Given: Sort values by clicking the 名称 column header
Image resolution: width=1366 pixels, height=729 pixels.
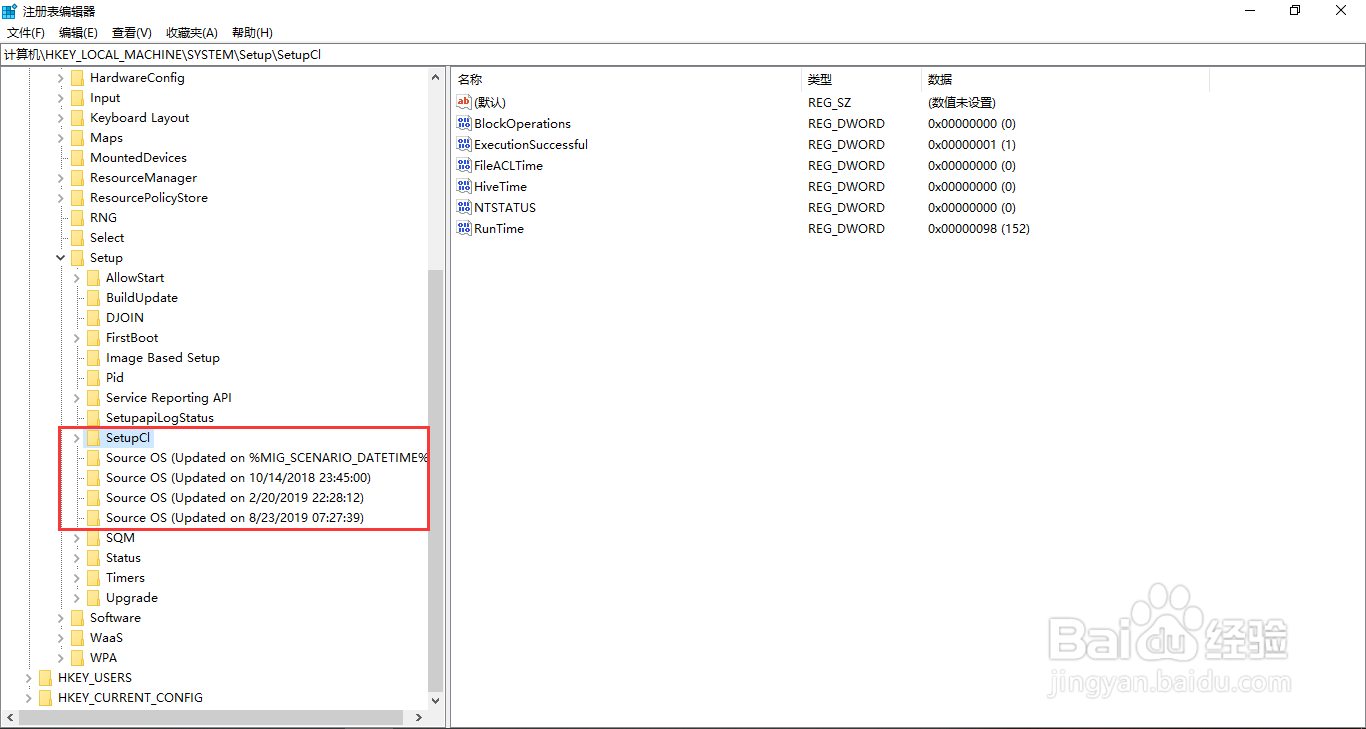Looking at the screenshot, I should (x=466, y=79).
